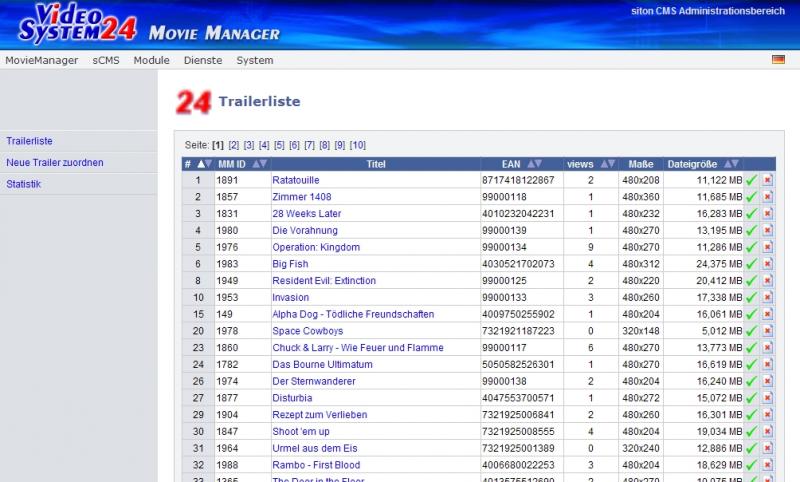The height and width of the screenshot is (482, 800).
Task: Go to page [2] of trailer list
Action: tap(234, 145)
